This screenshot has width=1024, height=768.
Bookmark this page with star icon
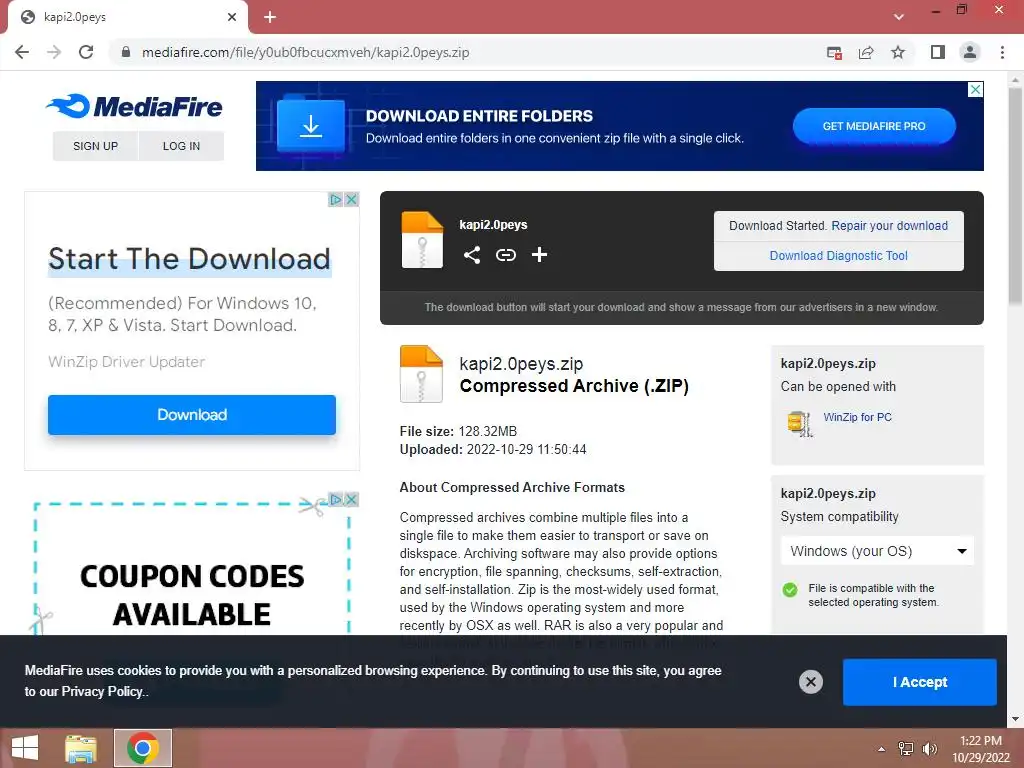[x=898, y=52]
